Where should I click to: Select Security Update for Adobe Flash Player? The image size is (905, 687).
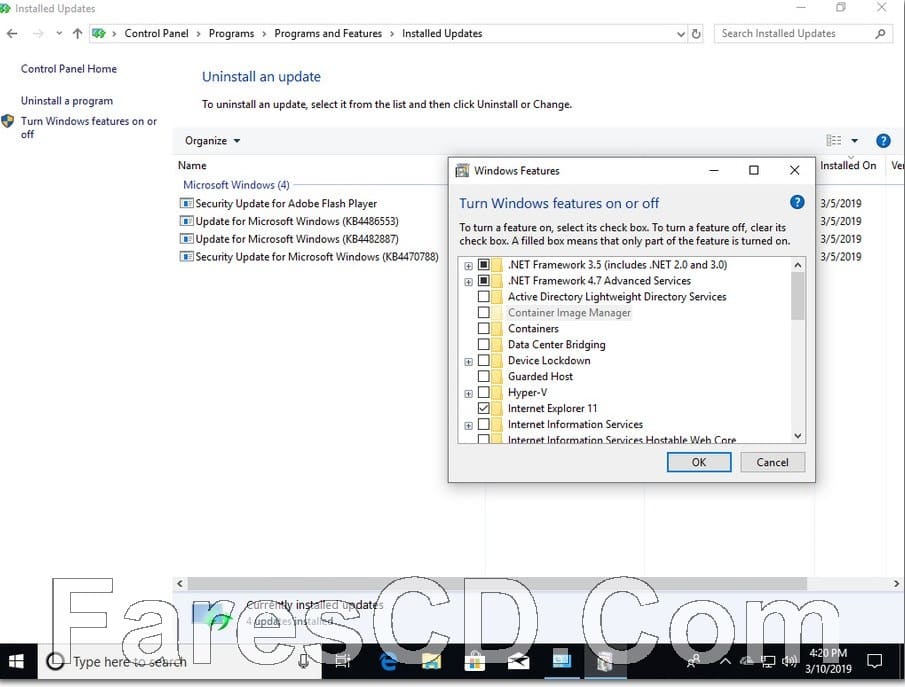click(x=286, y=203)
